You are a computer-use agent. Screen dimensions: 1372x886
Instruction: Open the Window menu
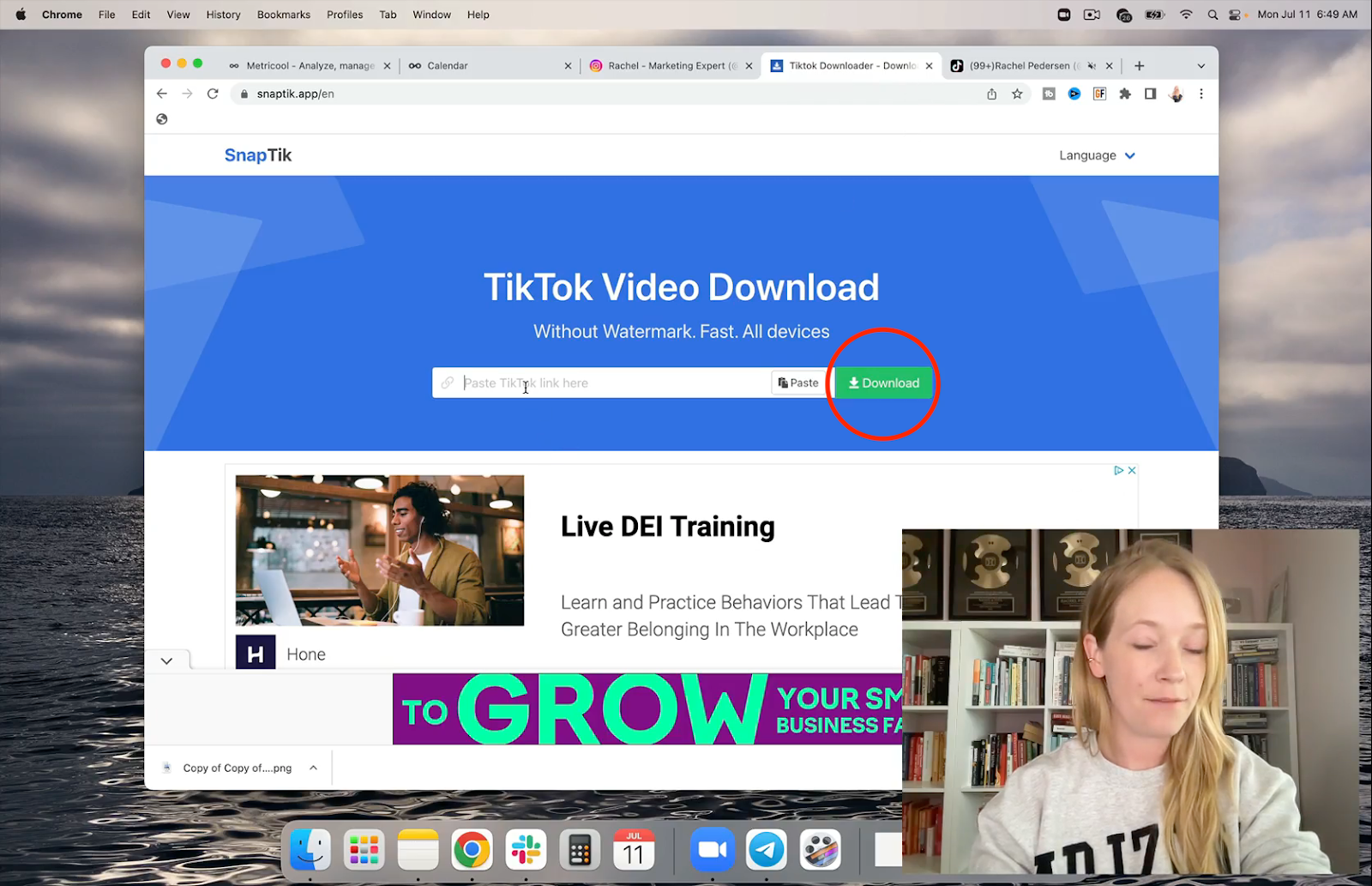tap(431, 15)
